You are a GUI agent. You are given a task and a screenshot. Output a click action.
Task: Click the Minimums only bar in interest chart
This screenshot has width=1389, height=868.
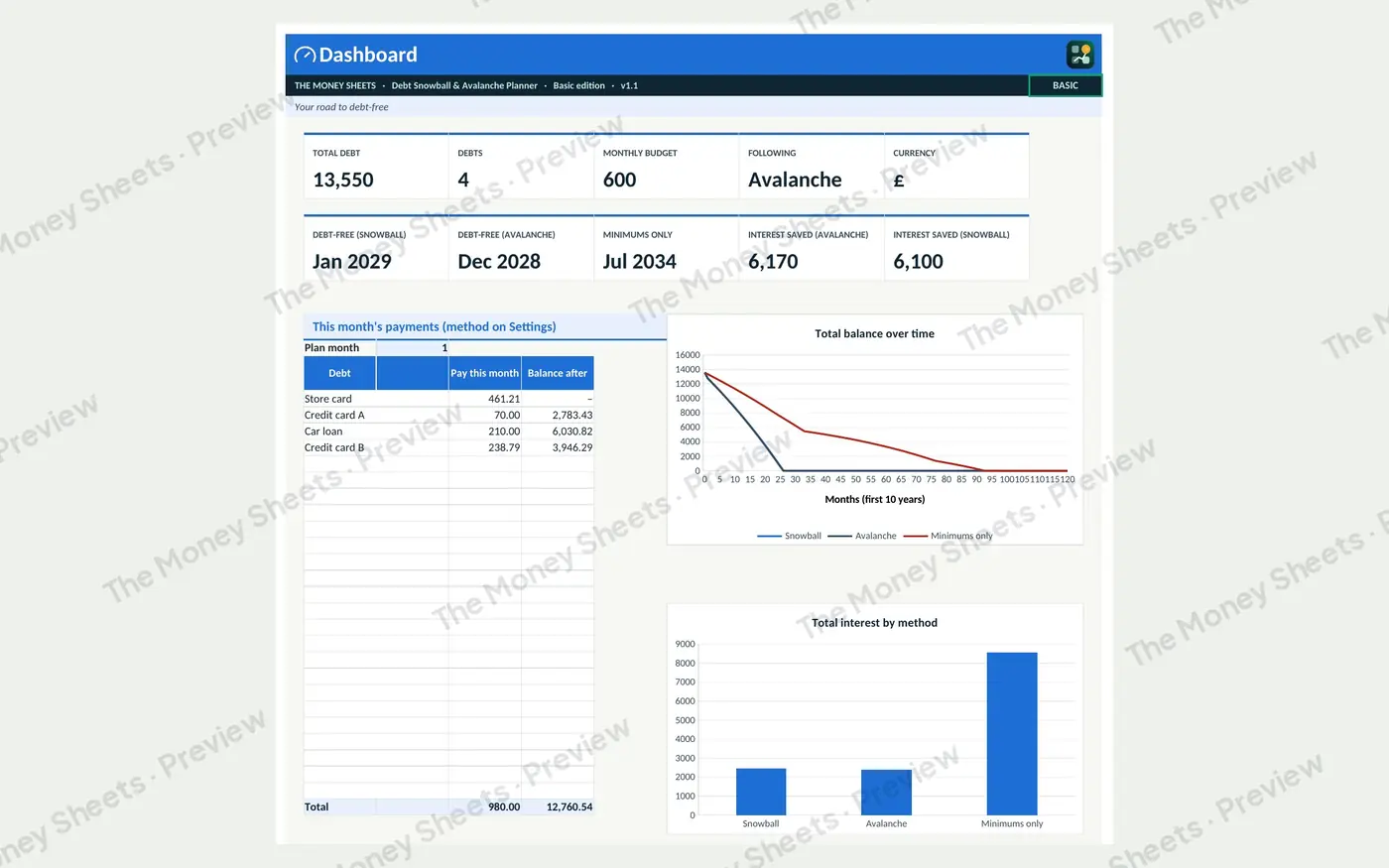1012,734
